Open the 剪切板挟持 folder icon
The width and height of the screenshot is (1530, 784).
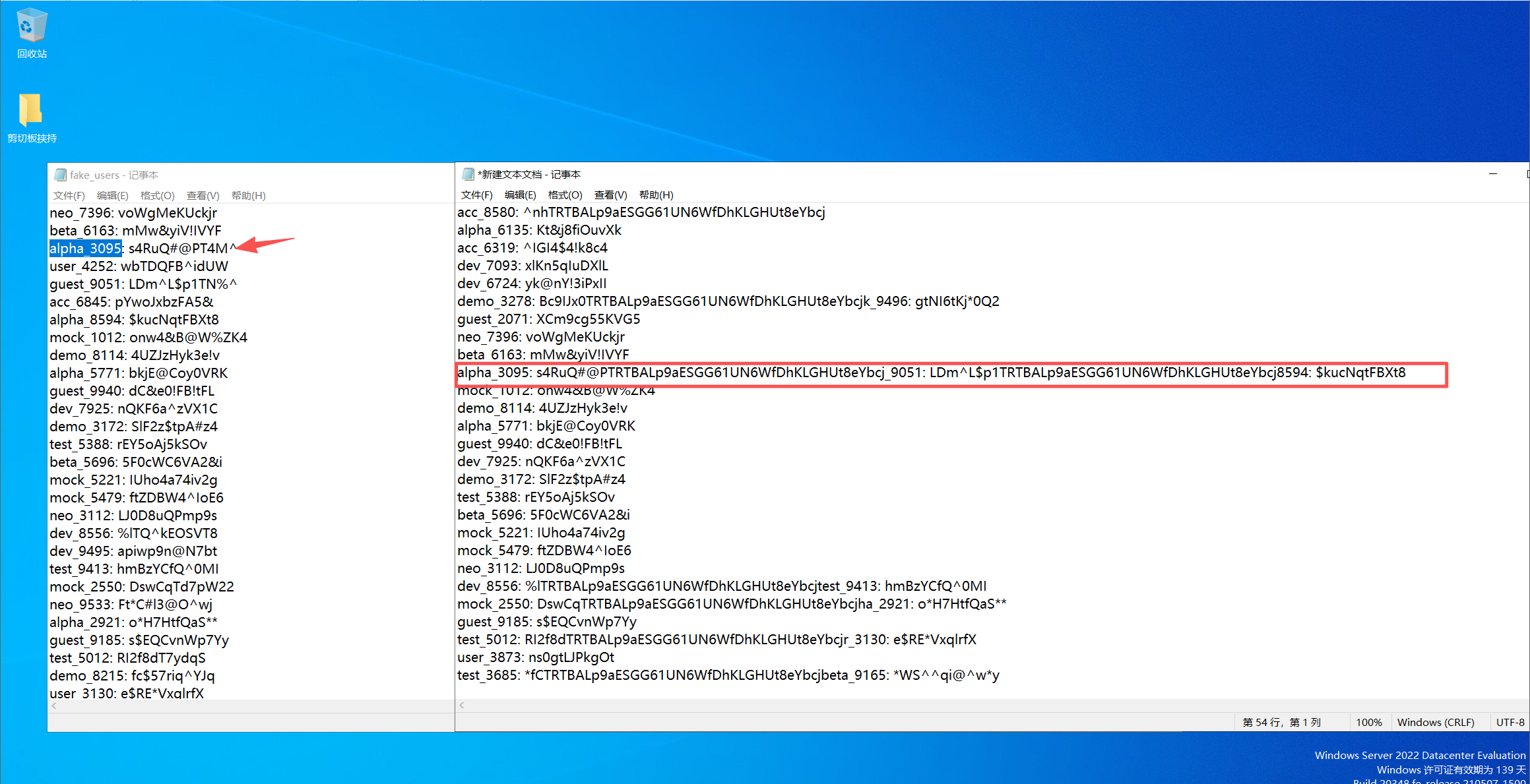pyautogui.click(x=31, y=110)
